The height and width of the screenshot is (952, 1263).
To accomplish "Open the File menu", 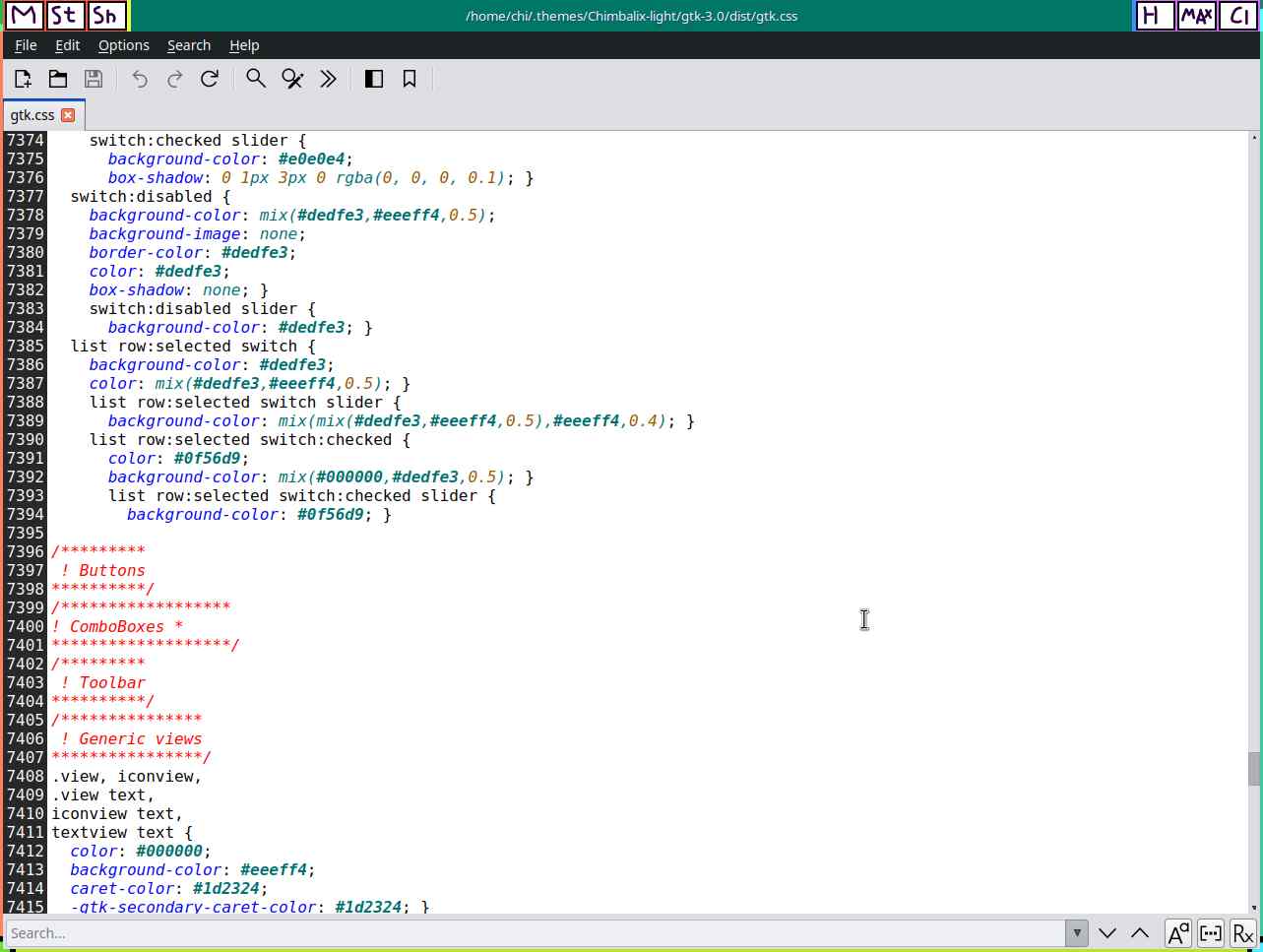I will point(27,45).
